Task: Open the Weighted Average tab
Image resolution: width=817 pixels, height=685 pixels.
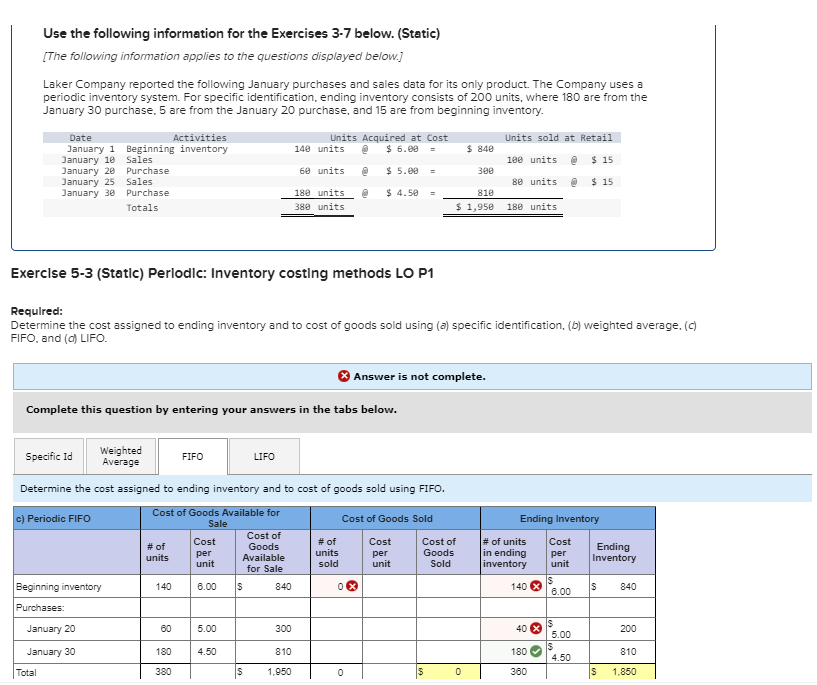Action: [120, 456]
